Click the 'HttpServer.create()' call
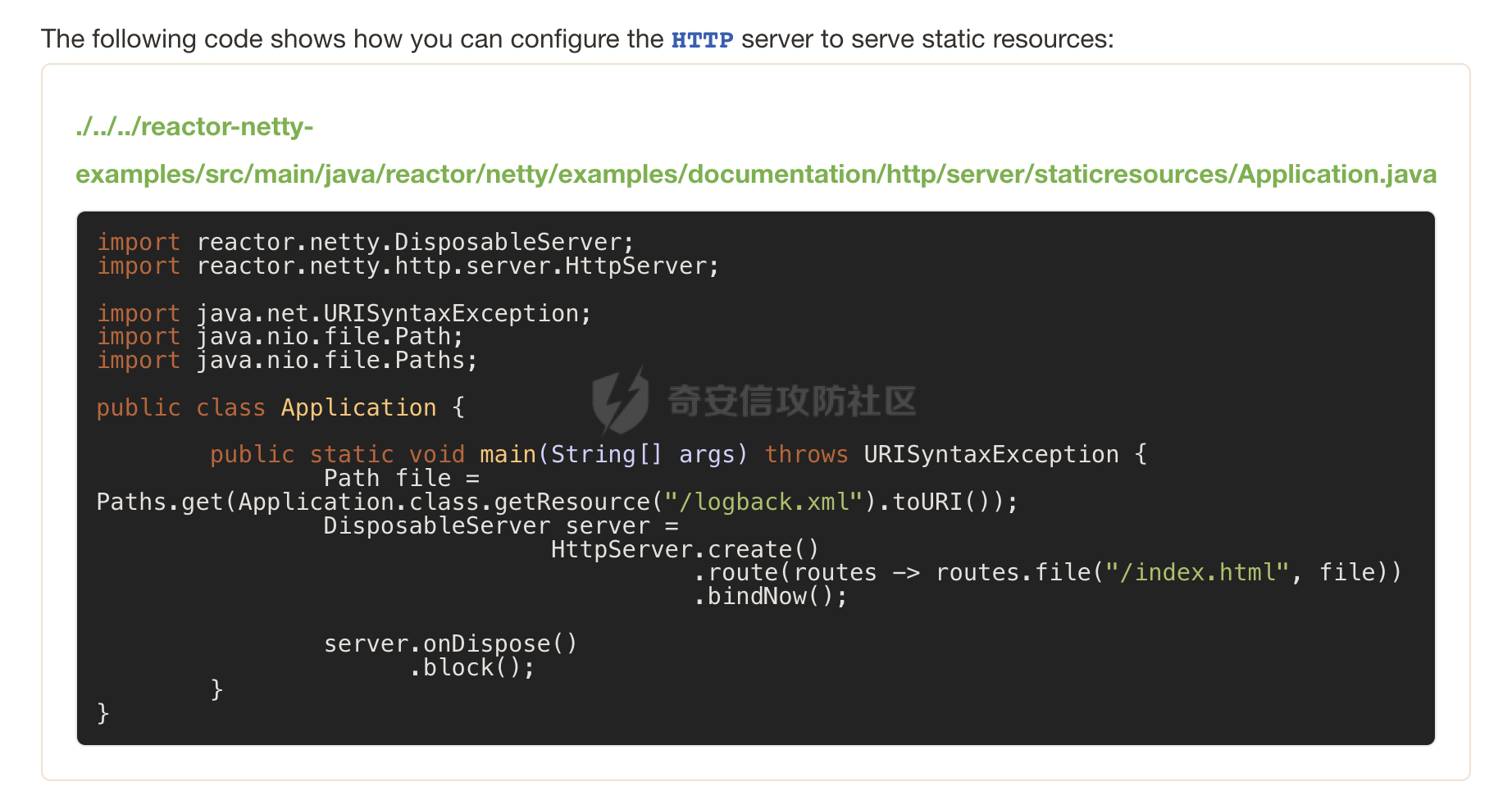1512x800 pixels. pyautogui.click(x=685, y=549)
